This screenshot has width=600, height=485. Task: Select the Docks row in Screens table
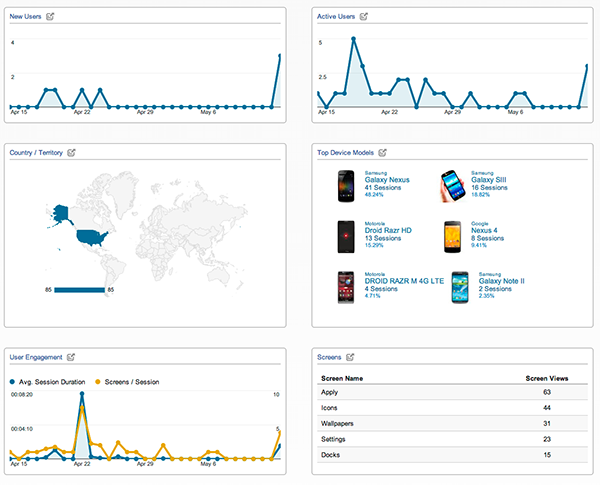click(x=452, y=455)
